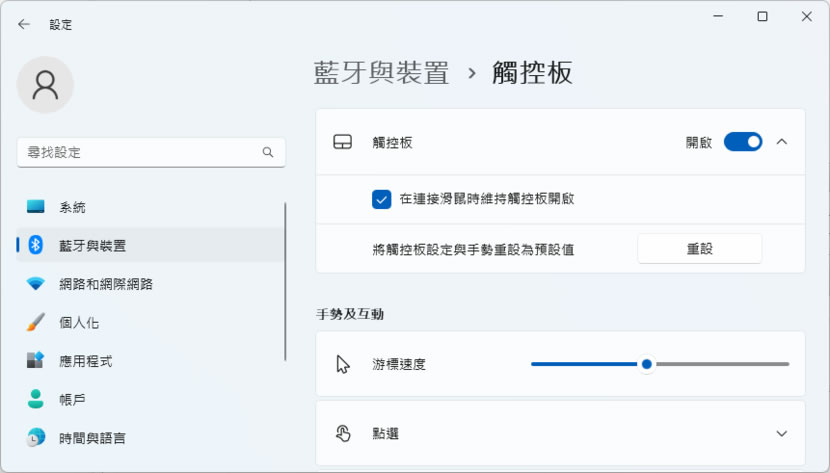Image resolution: width=830 pixels, height=473 pixels.
Task: Click the Bluetooth icon in sidebar
Action: coord(36,245)
